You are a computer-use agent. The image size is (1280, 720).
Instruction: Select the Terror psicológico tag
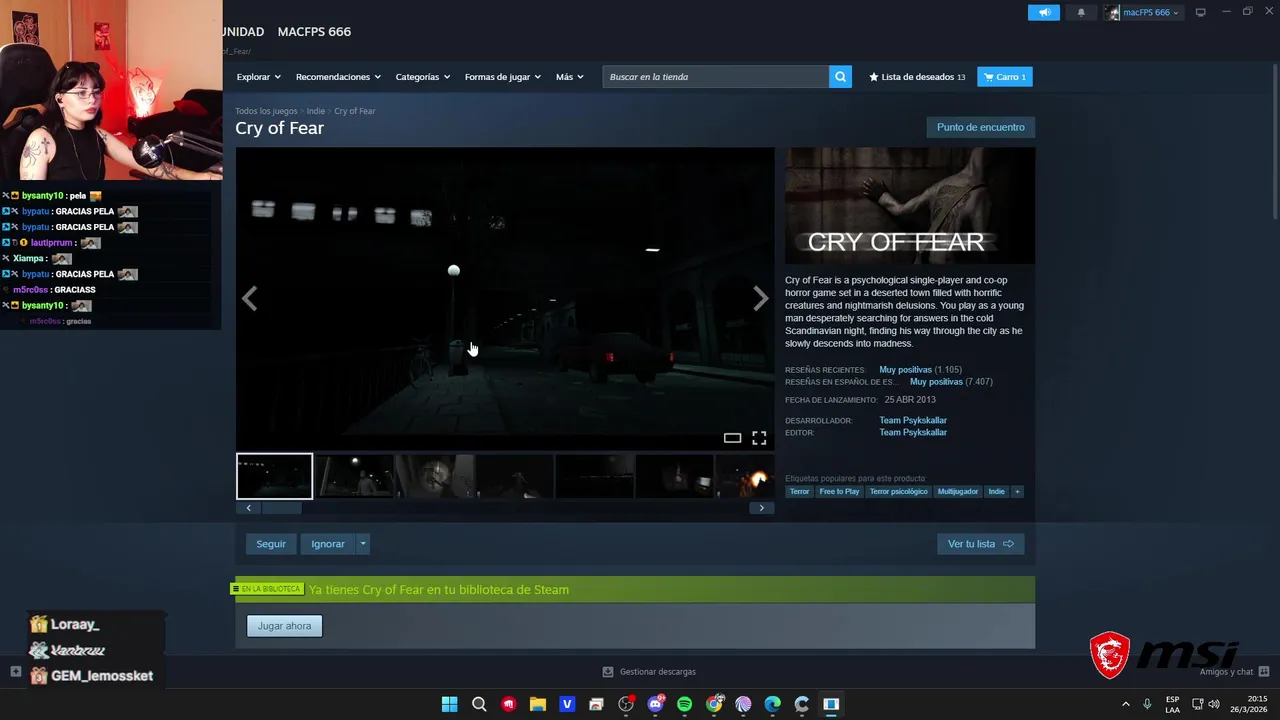[898, 491]
